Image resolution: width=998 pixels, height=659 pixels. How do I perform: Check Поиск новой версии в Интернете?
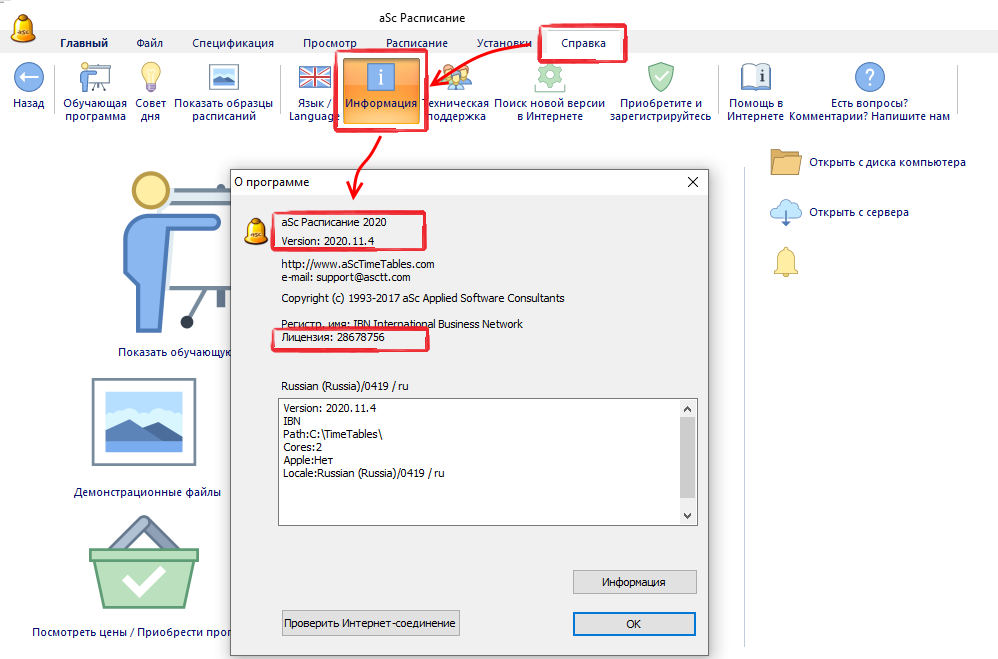click(549, 78)
